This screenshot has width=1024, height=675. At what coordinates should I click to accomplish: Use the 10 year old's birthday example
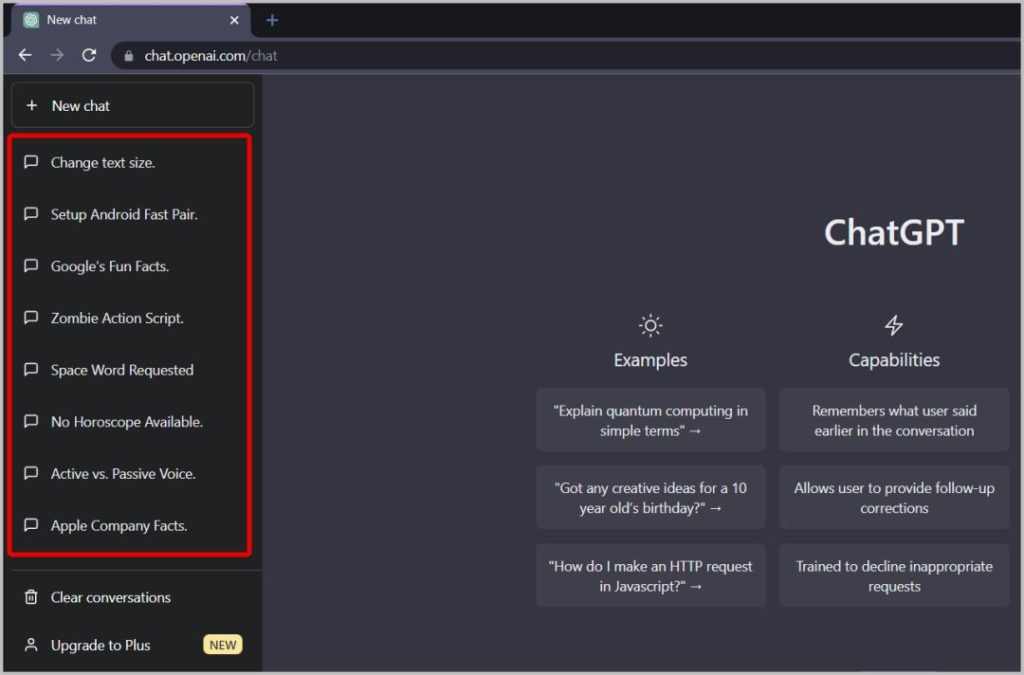650,498
